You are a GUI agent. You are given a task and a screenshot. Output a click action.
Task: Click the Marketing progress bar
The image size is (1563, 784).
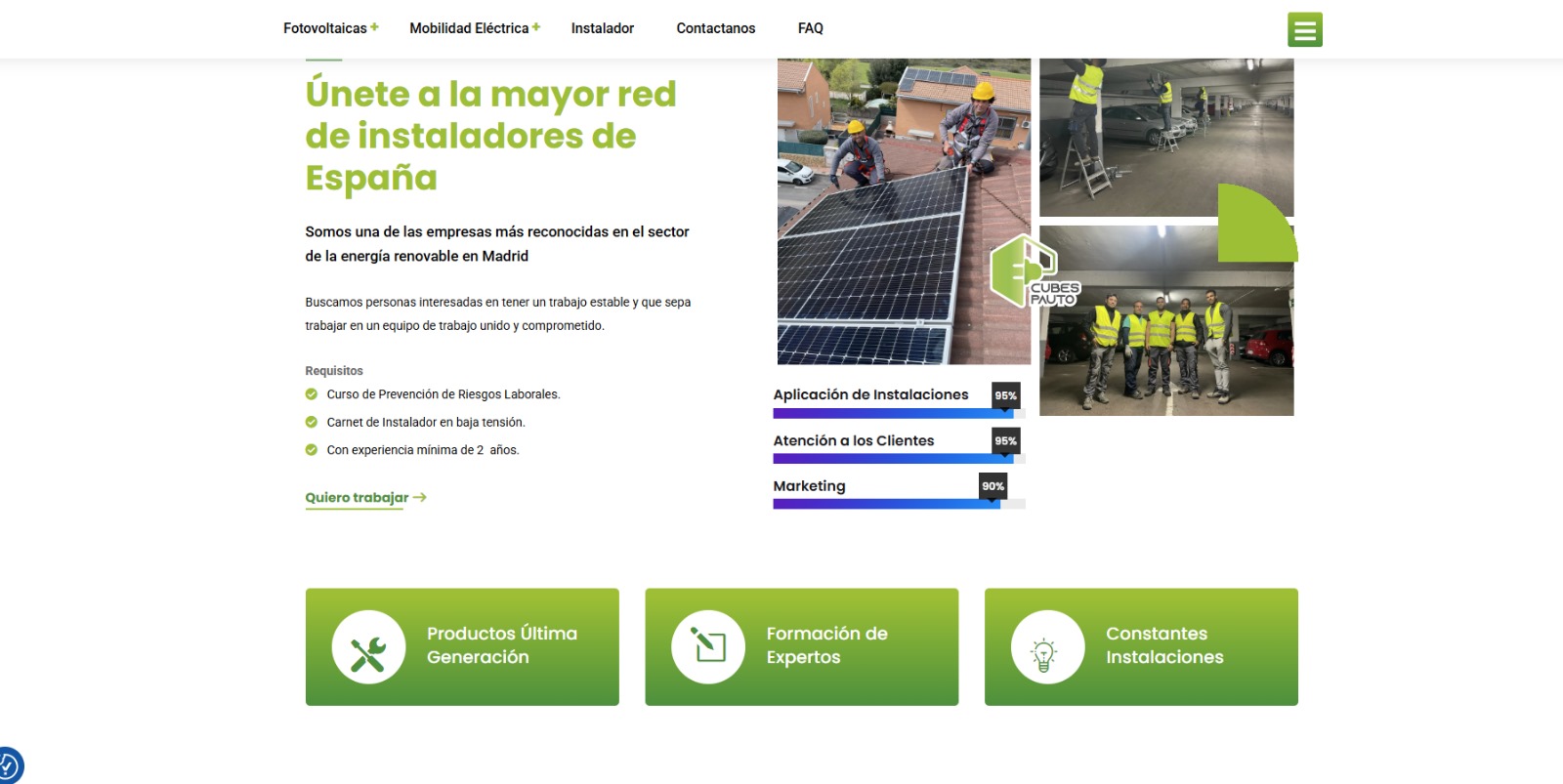pyautogui.click(x=899, y=504)
